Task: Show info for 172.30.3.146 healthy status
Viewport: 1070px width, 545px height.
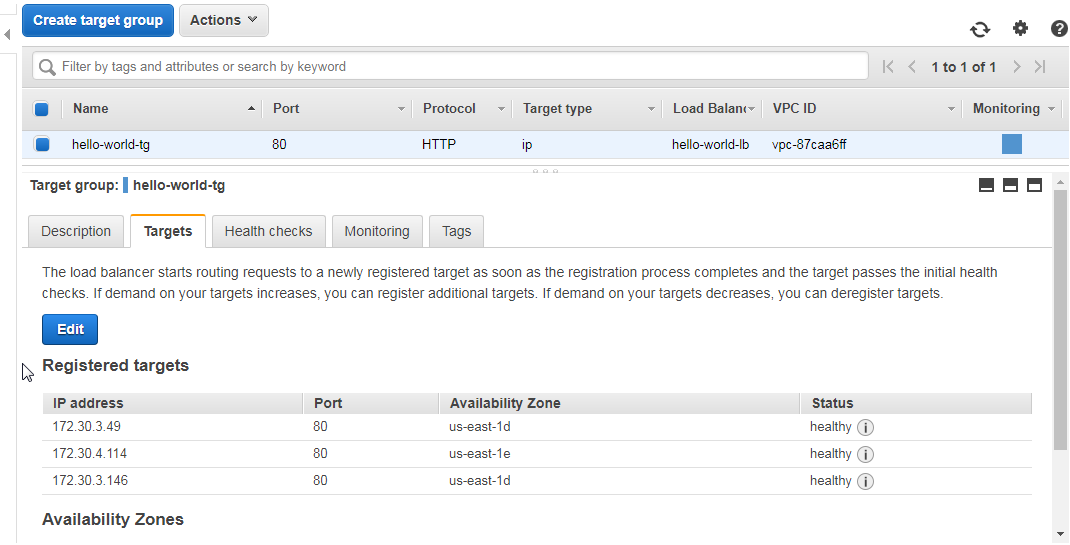Action: 865,482
